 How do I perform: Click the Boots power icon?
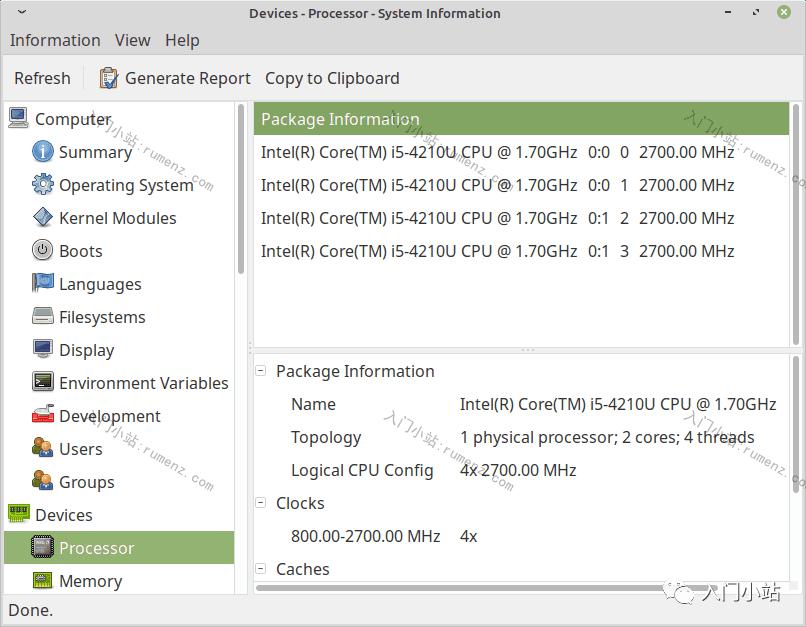[43, 250]
